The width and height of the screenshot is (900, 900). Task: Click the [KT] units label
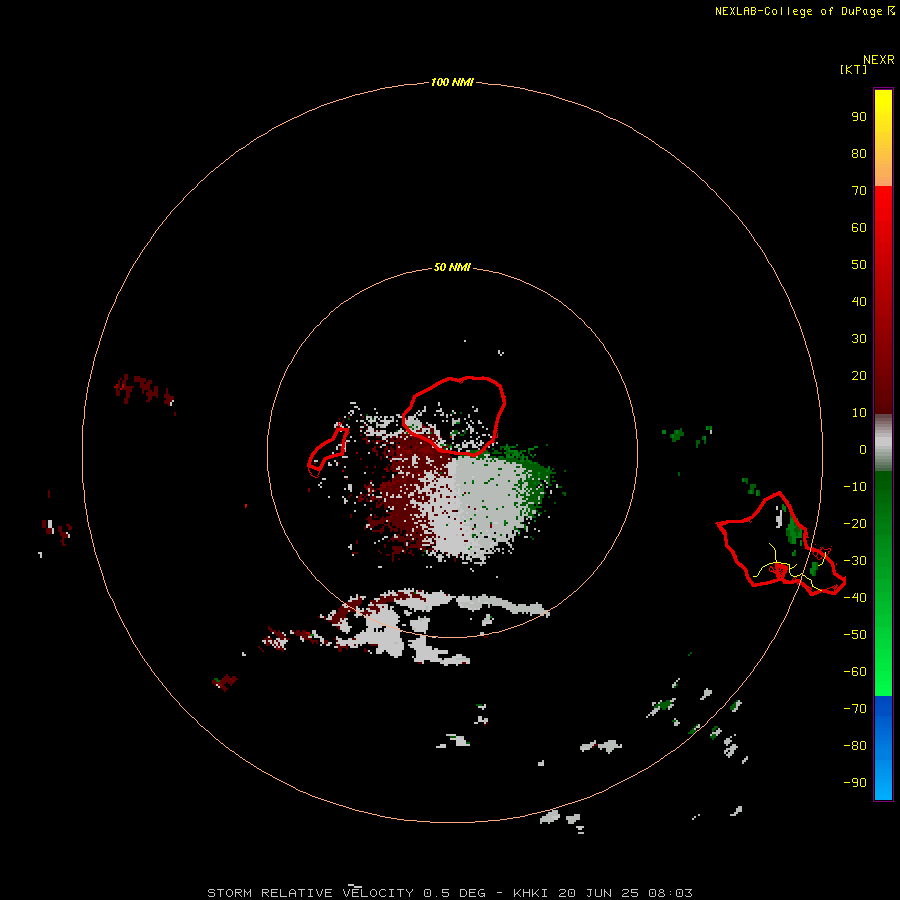(853, 69)
